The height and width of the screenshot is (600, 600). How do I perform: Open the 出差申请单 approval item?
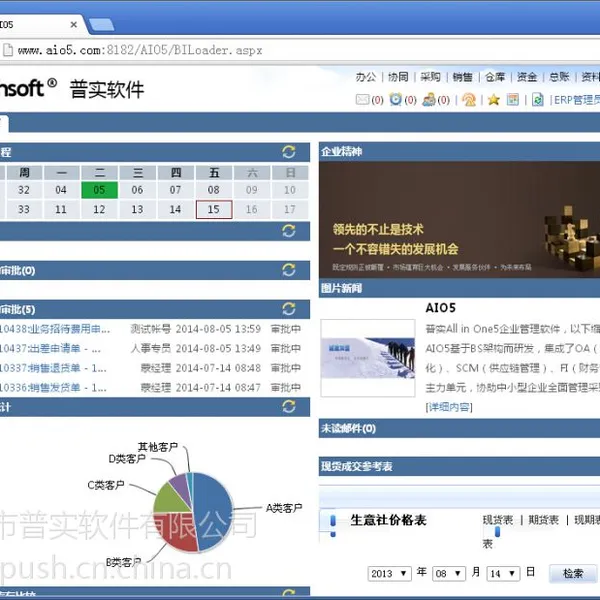(50, 349)
